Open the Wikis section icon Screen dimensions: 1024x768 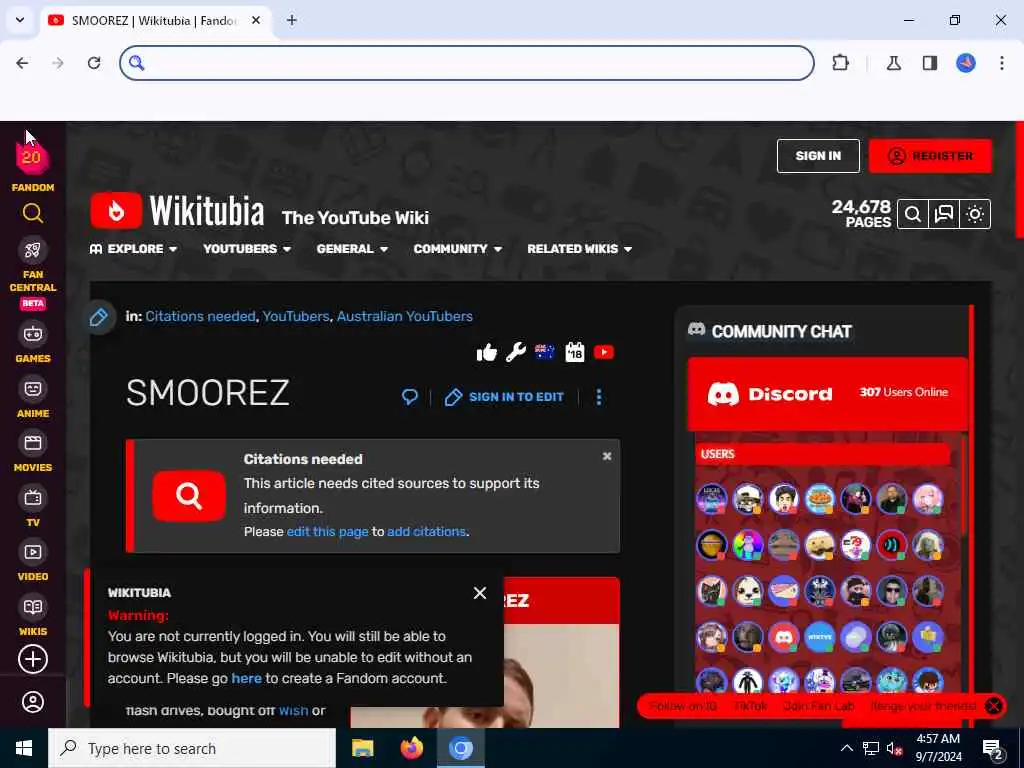tap(33, 607)
